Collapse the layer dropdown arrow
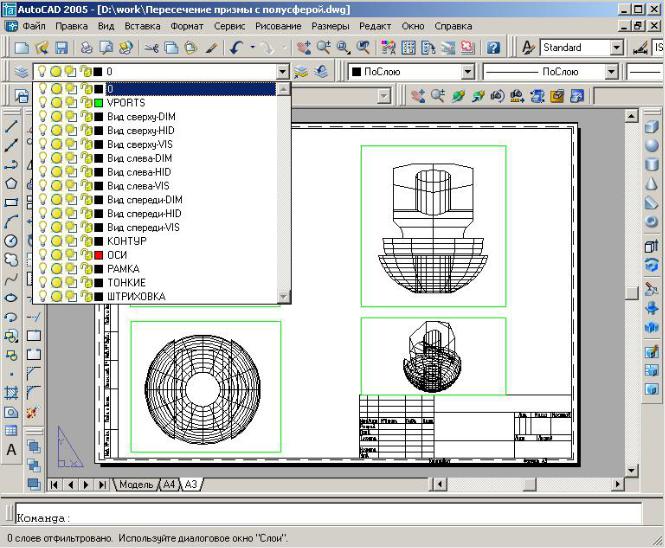Screen dimensions: 665x548 [x=283, y=72]
